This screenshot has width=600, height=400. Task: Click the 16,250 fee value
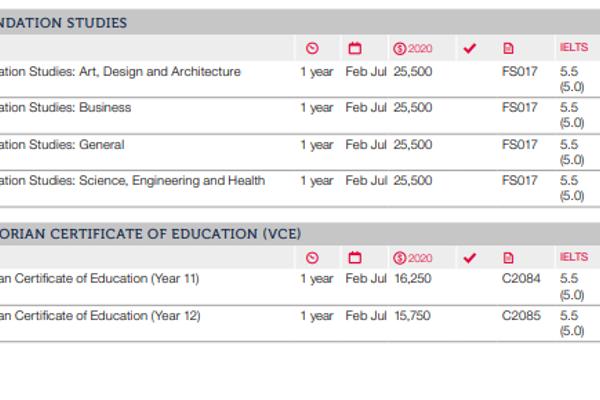point(412,279)
